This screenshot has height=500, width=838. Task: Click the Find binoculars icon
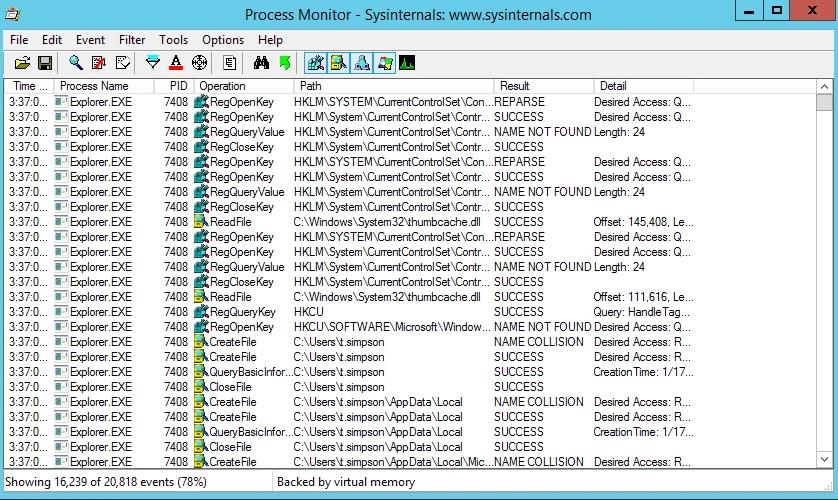click(261, 63)
